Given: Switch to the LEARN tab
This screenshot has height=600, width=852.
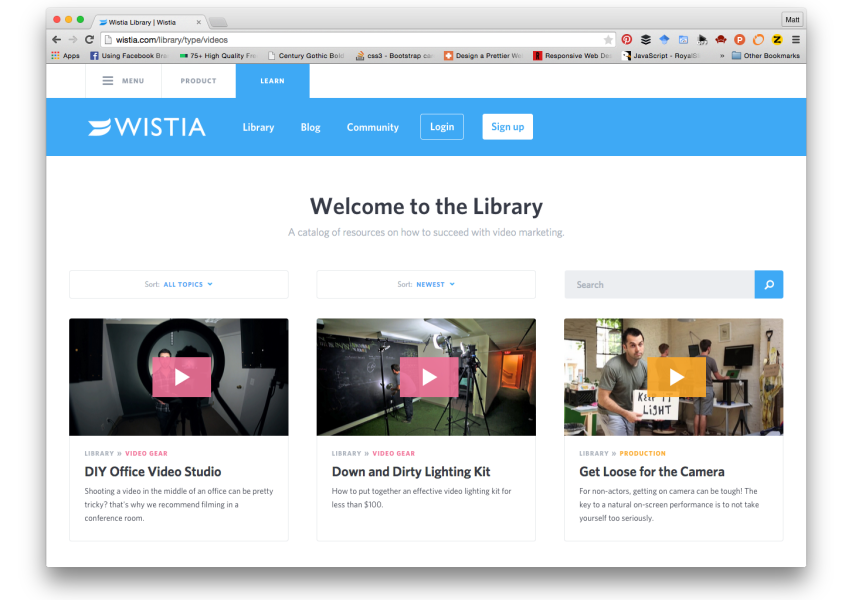Looking at the screenshot, I should pos(272,81).
